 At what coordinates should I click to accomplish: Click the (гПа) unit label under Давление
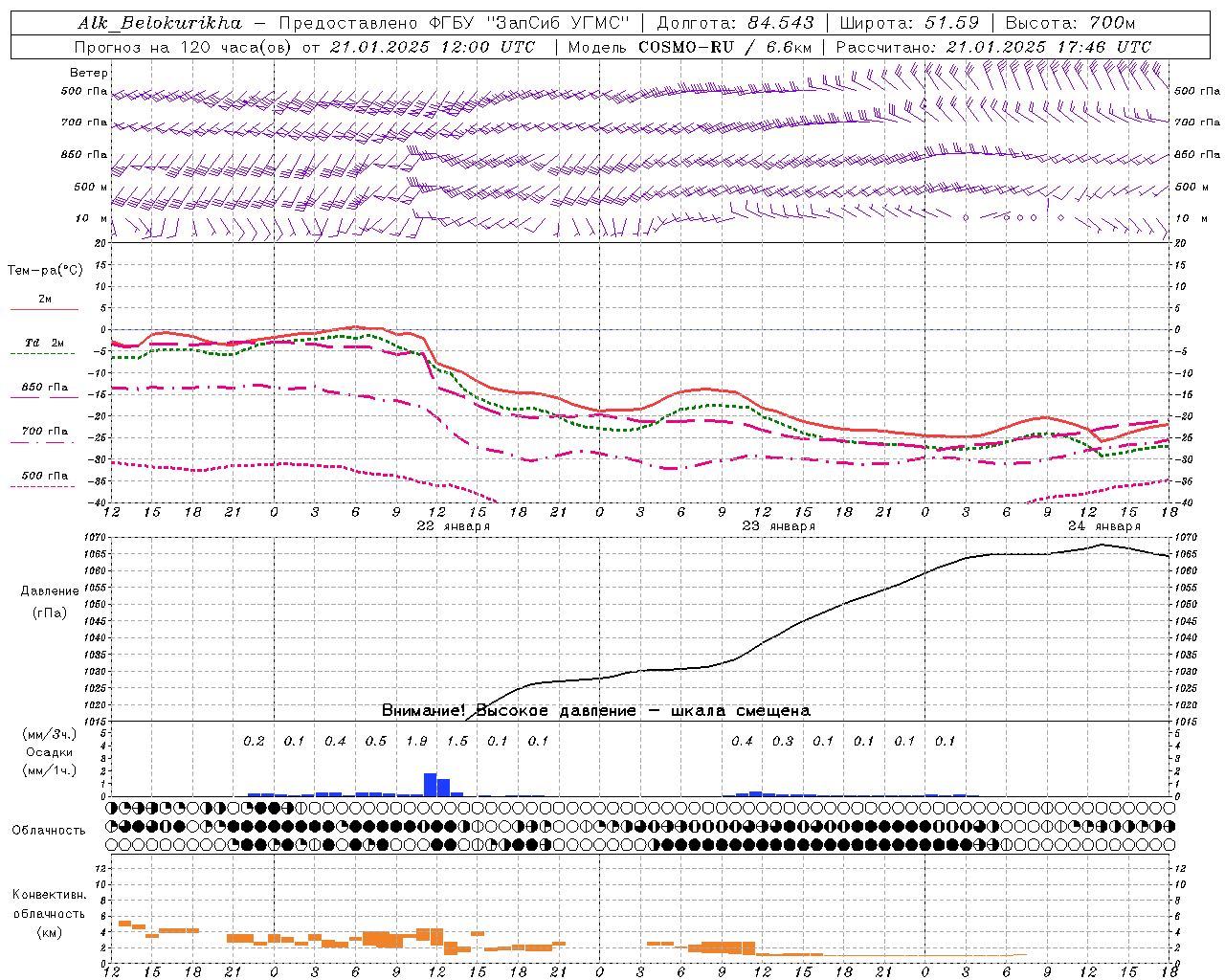coord(50,613)
